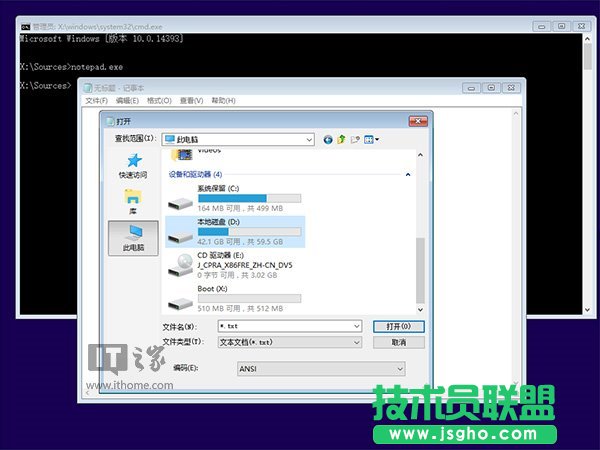Screen dimensions: 600x450
Task: Select the 系统保留 (C:) drive
Action: click(x=234, y=197)
